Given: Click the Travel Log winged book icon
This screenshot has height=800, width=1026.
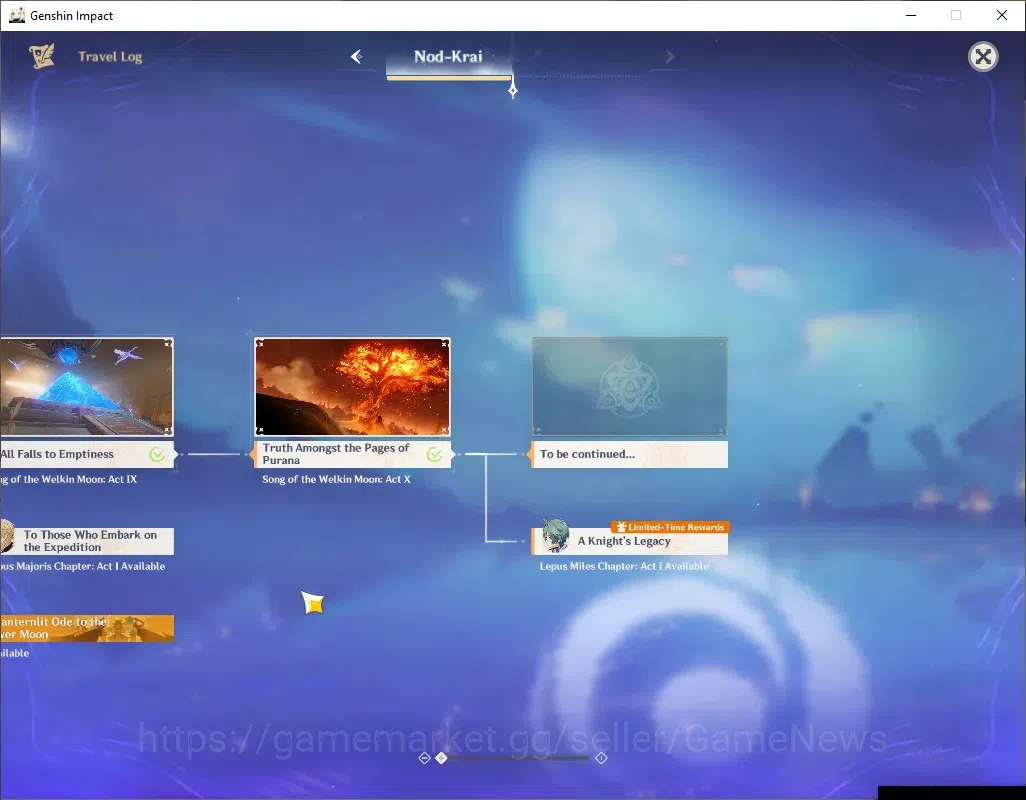Looking at the screenshot, I should pyautogui.click(x=42, y=56).
